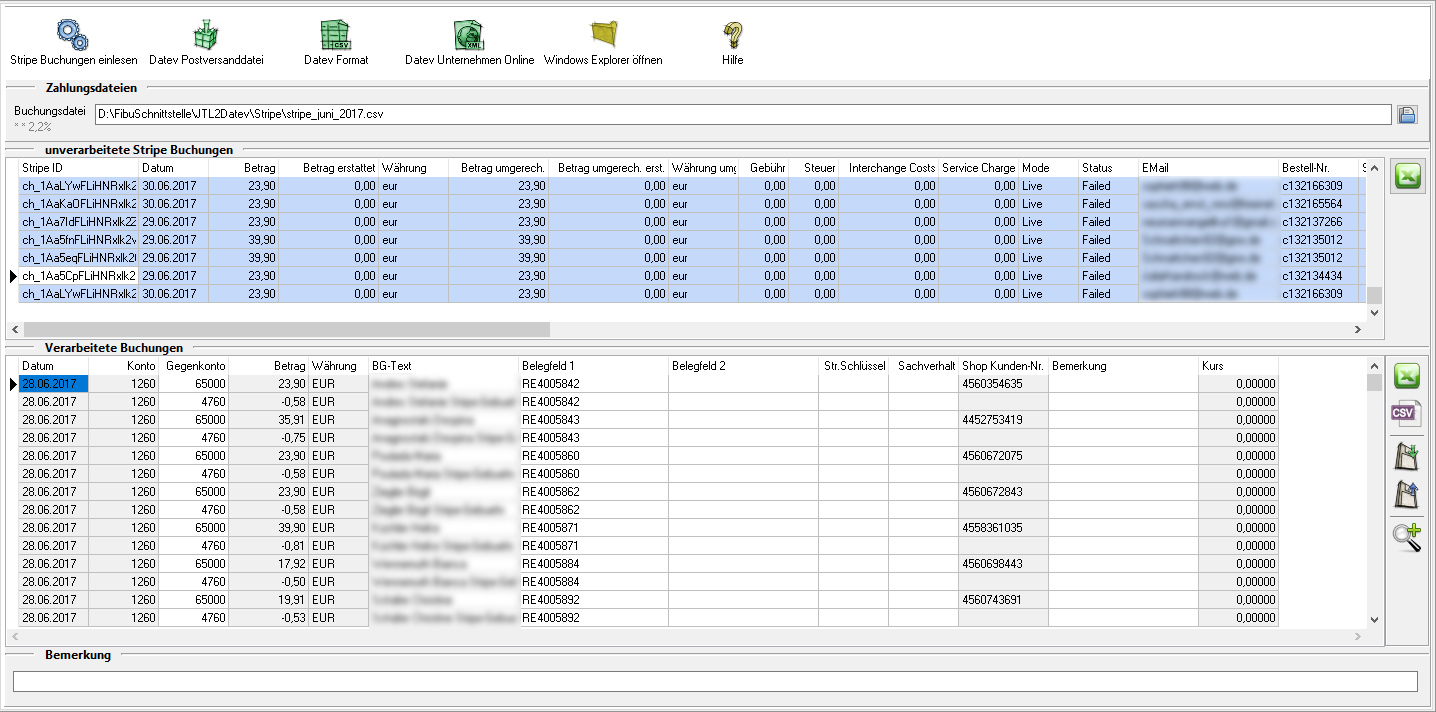This screenshot has width=1436, height=712.
Task: Click Stripe Buchungen einlesen gears icon
Action: coord(73,35)
